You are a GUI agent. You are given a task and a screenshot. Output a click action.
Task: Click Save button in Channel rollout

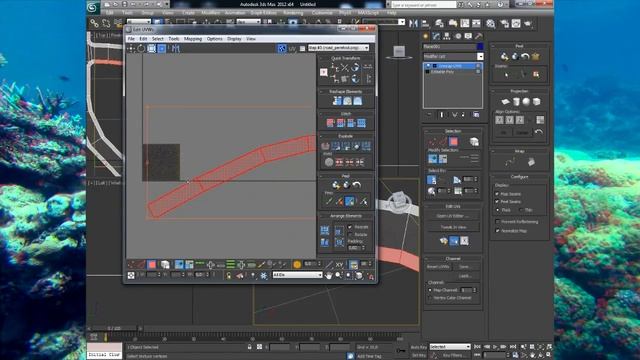[466, 267]
